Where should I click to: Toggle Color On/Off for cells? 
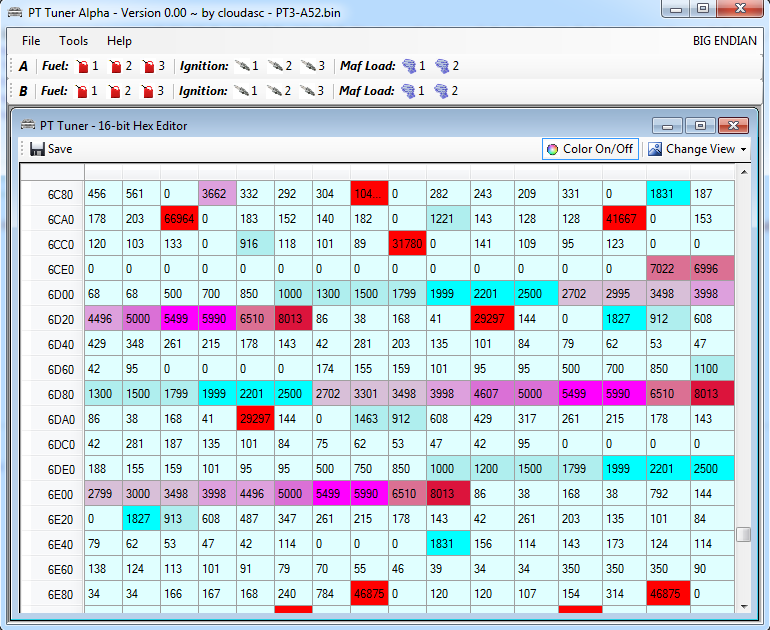pyautogui.click(x=589, y=149)
